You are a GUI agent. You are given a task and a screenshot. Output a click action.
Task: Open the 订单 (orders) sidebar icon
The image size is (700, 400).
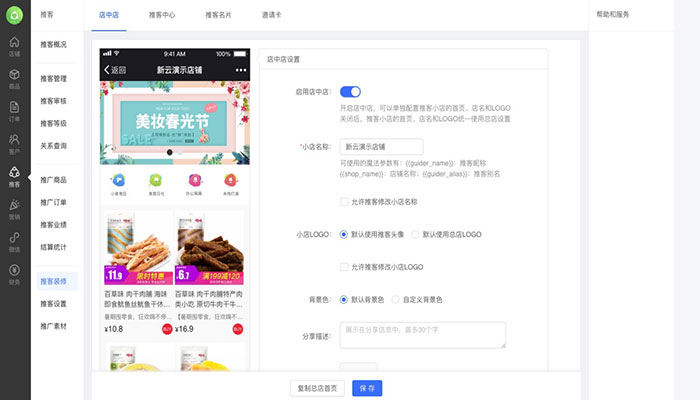pyautogui.click(x=14, y=113)
